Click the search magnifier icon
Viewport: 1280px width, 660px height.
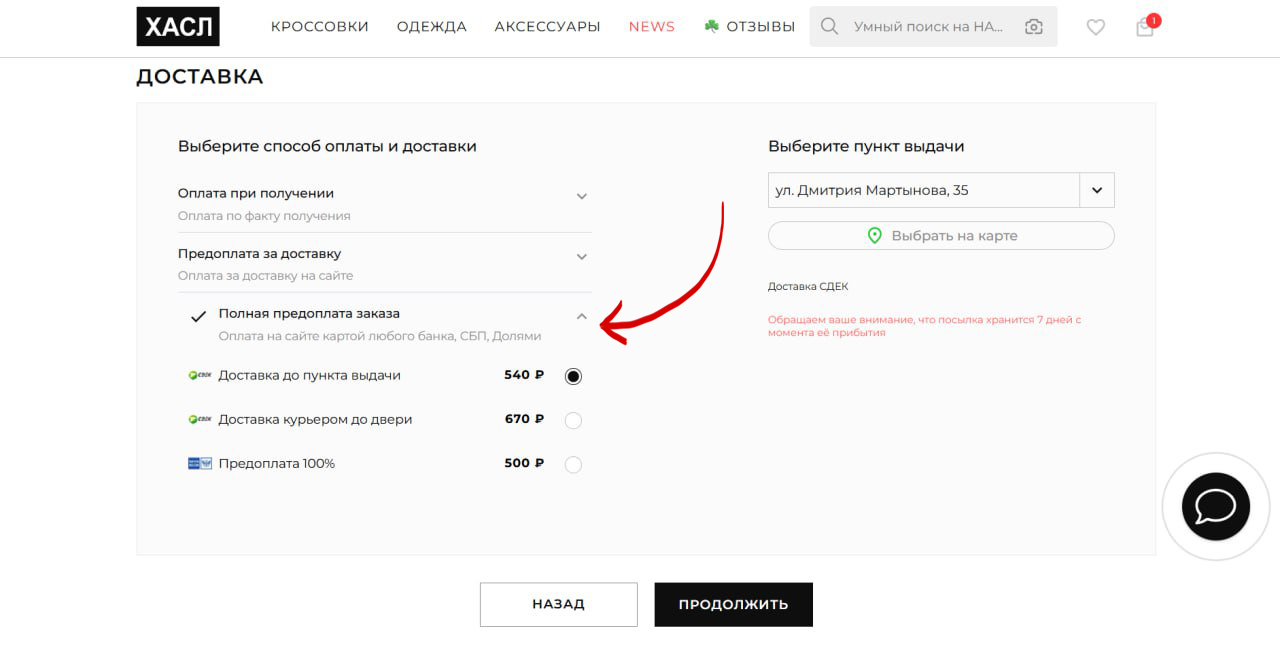[x=829, y=27]
